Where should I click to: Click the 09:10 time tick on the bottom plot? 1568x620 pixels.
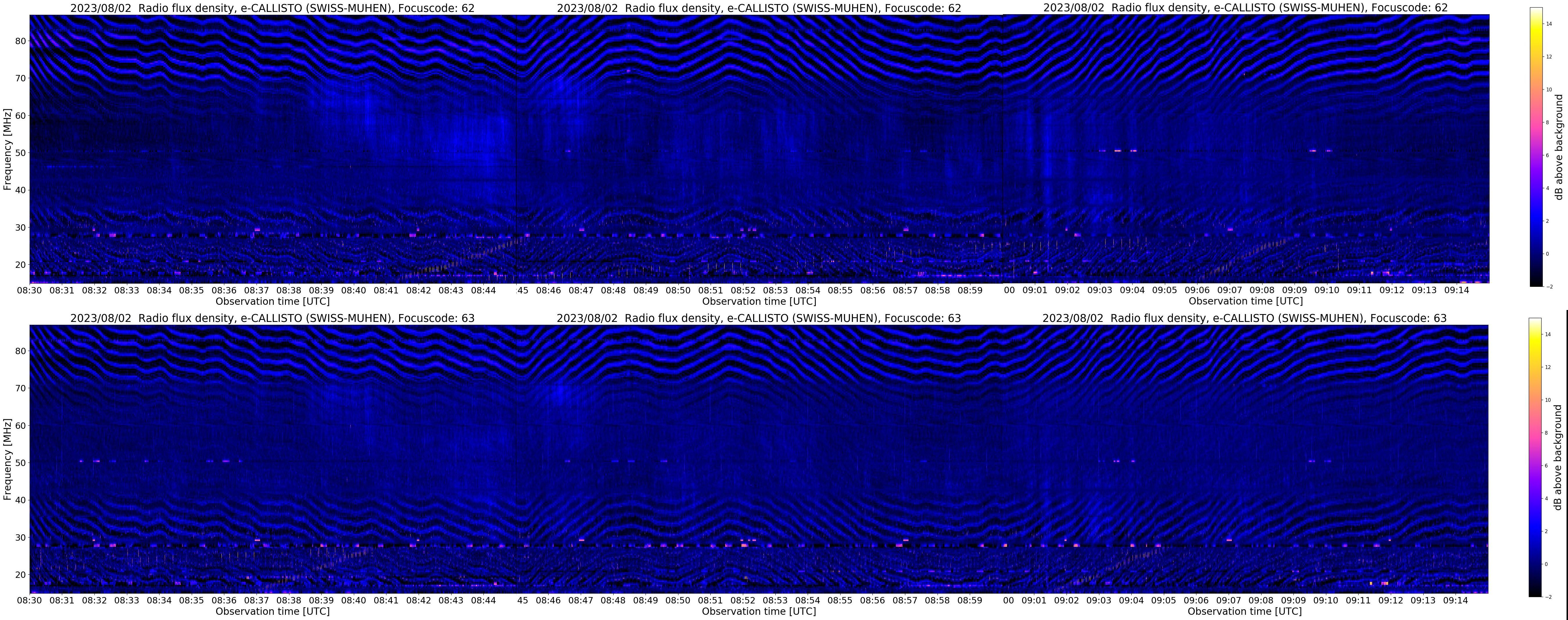pyautogui.click(x=1326, y=601)
